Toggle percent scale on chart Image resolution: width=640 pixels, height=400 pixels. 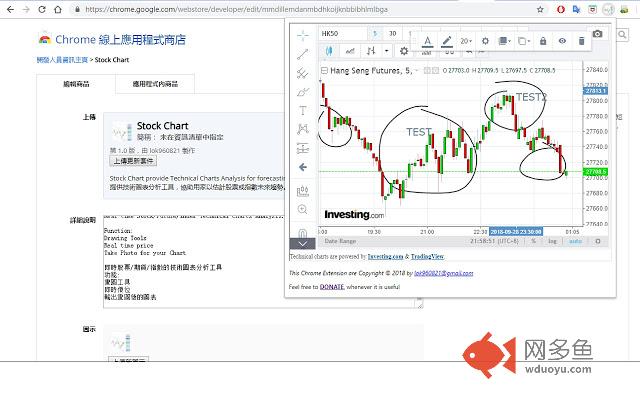(x=533, y=241)
